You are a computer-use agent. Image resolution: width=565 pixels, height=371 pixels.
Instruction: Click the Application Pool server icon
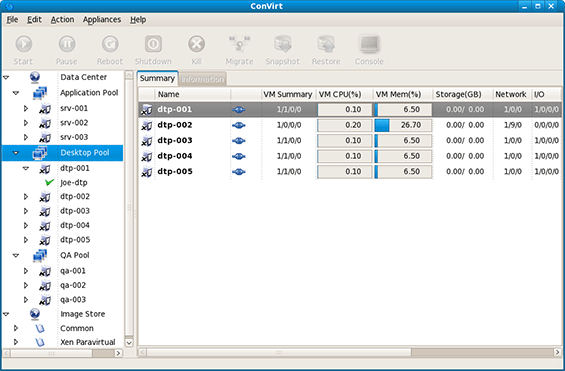pos(40,93)
